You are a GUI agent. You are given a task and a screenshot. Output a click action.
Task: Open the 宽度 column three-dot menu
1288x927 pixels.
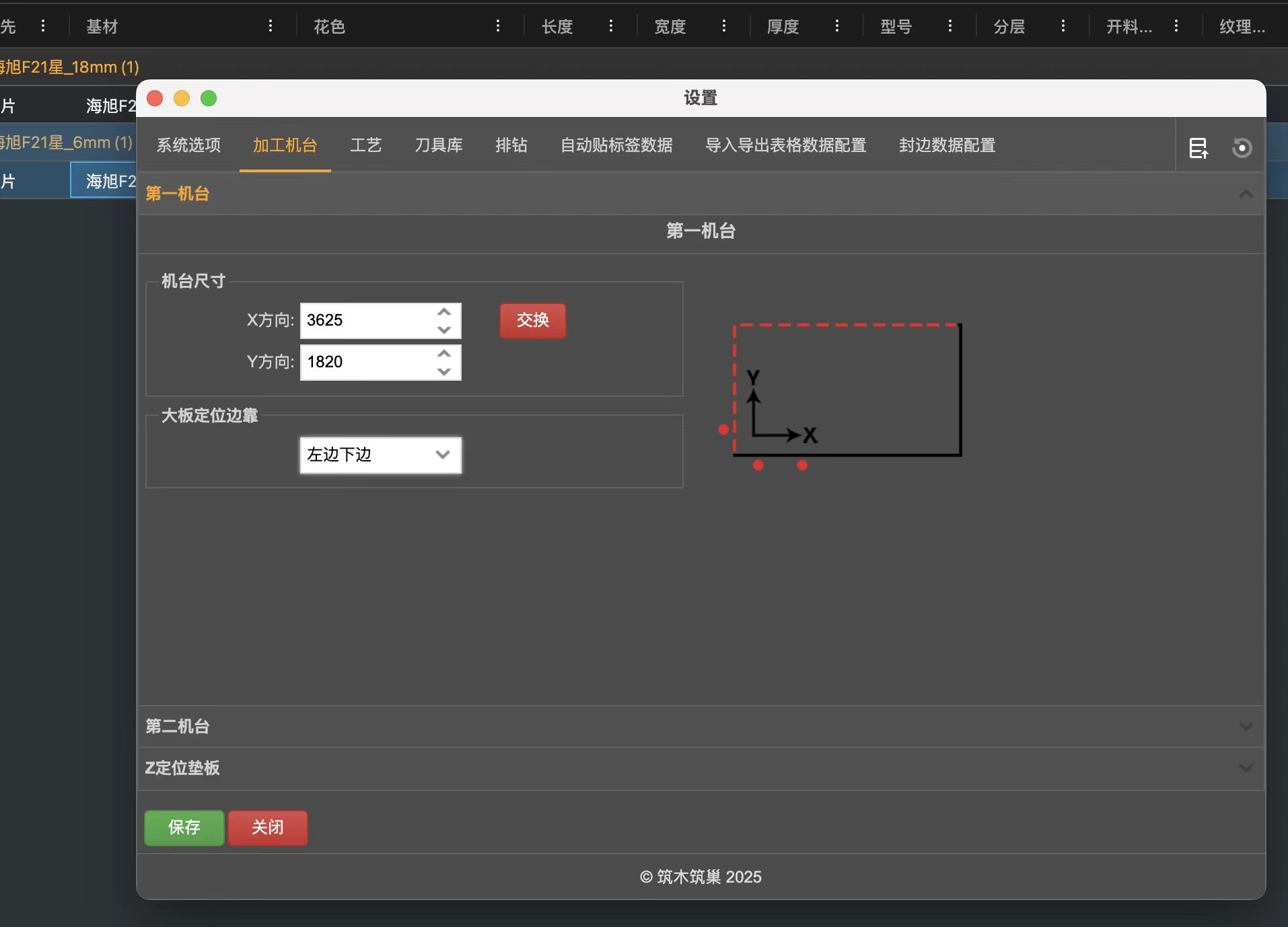point(725,26)
